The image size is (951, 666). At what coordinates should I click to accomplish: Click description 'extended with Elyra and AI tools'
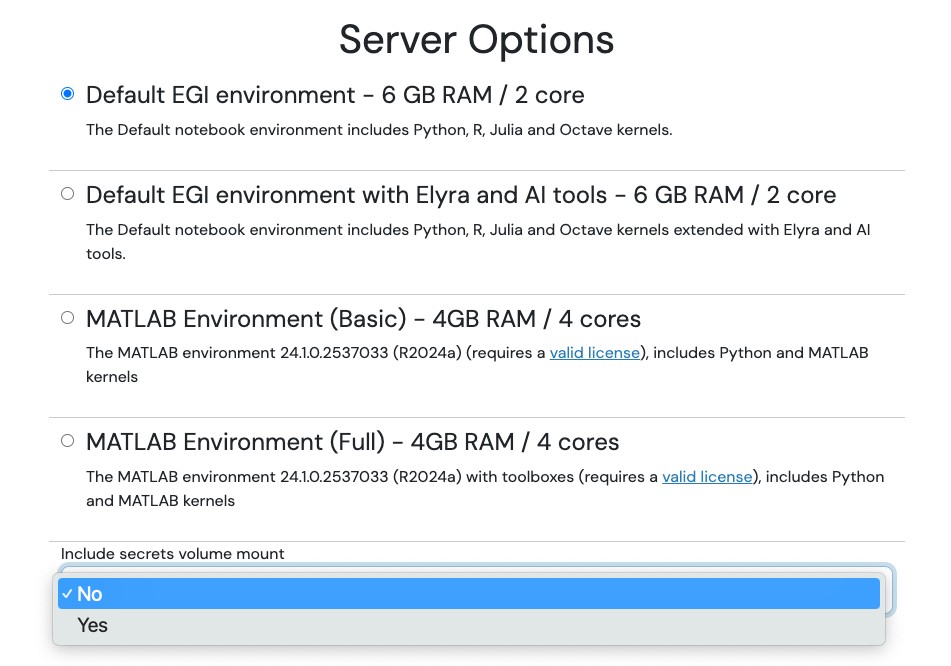pyautogui.click(x=478, y=241)
